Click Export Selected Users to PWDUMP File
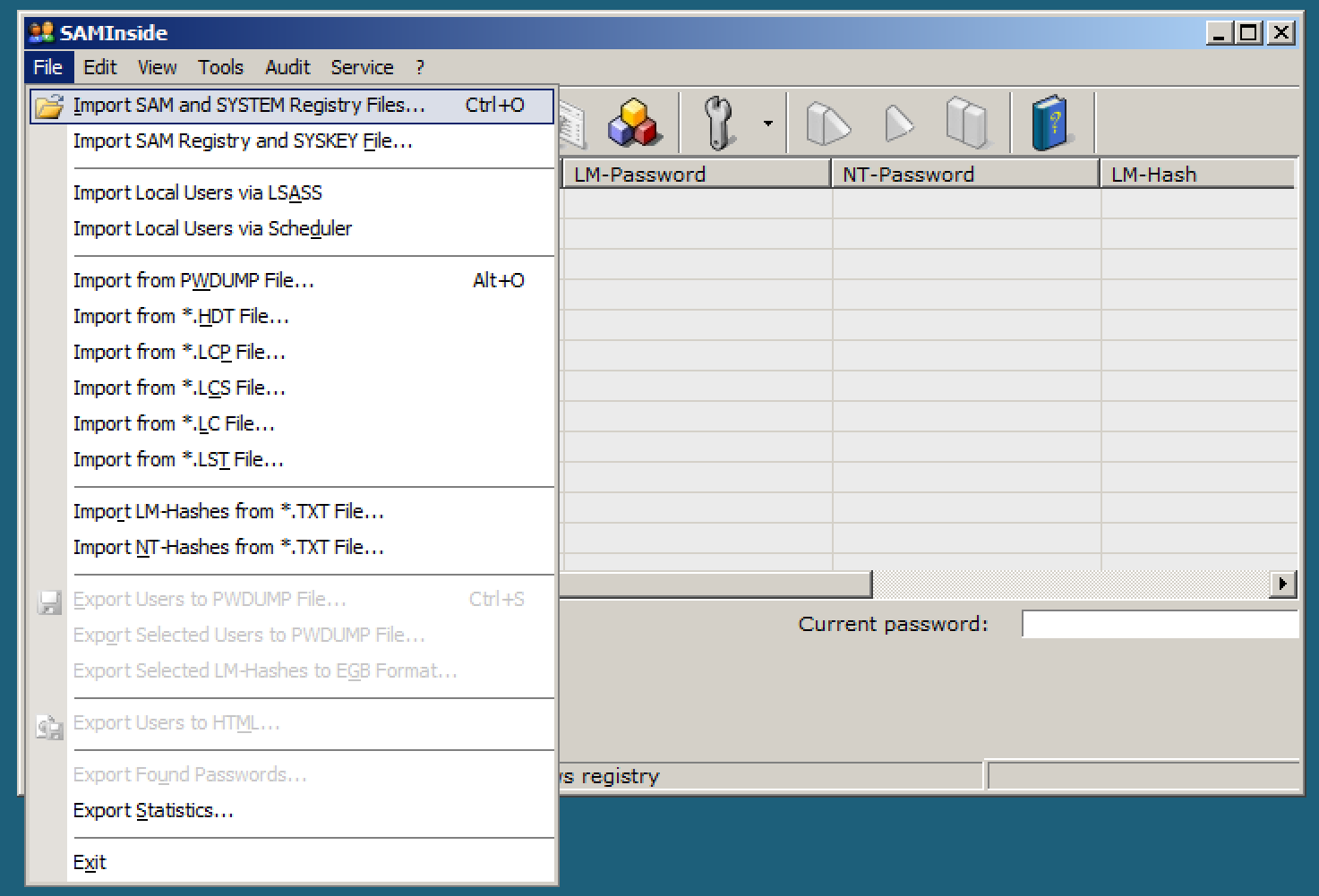This screenshot has height=896, width=1319. pos(292,636)
